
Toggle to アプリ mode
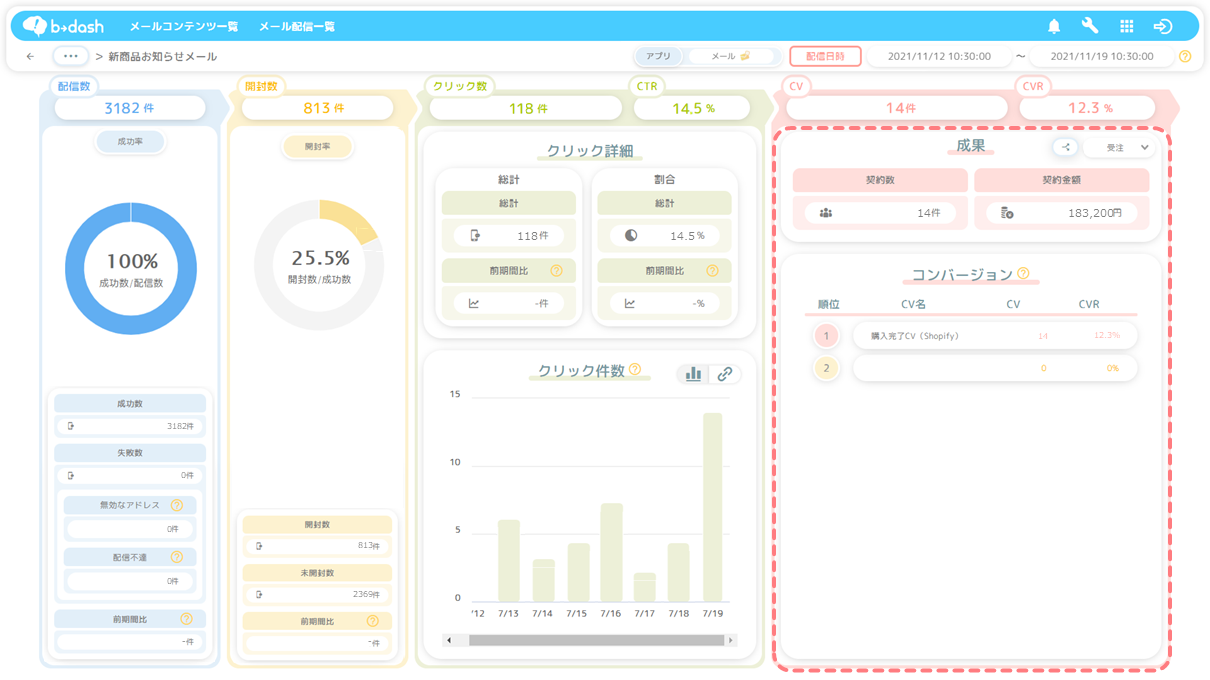pyautogui.click(x=659, y=57)
